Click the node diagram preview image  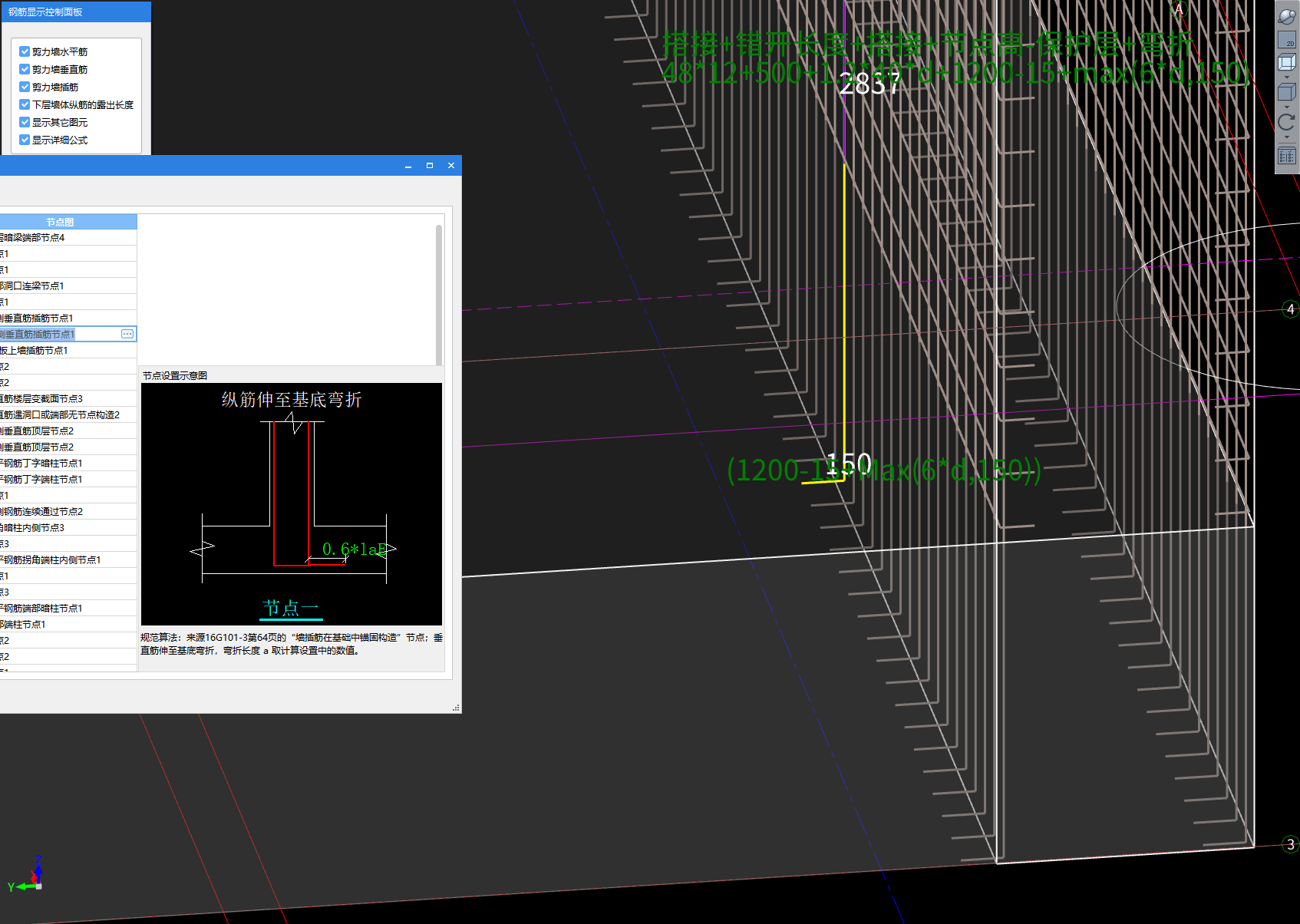[292, 504]
